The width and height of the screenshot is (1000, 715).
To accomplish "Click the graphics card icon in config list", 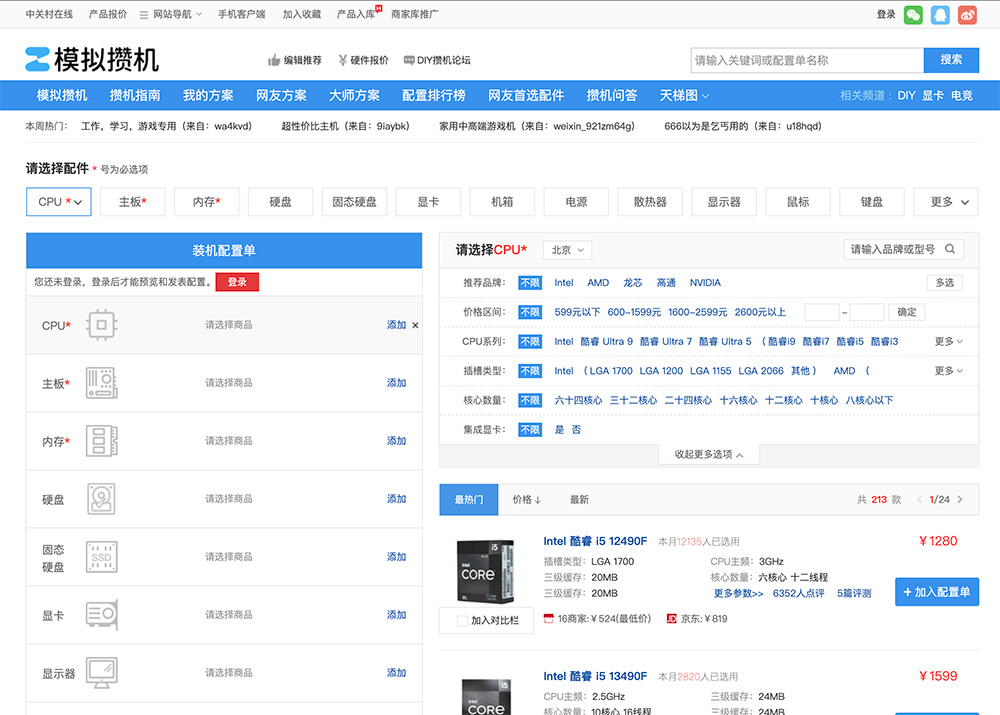I will (x=101, y=615).
